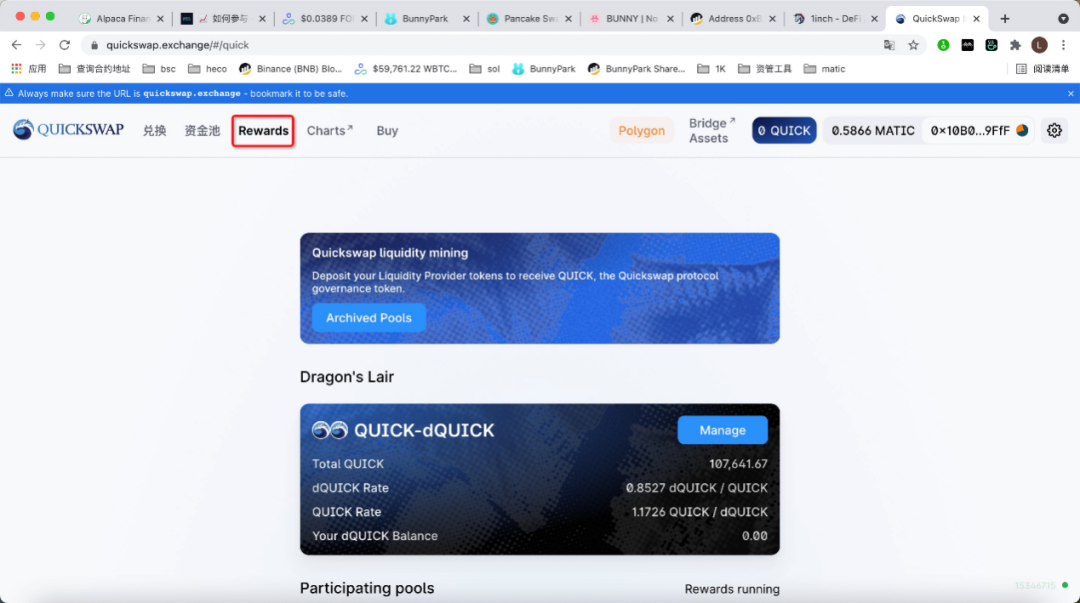Open the $59,761.22 WBTC bookmark
This screenshot has height=603, width=1080.
pos(405,69)
